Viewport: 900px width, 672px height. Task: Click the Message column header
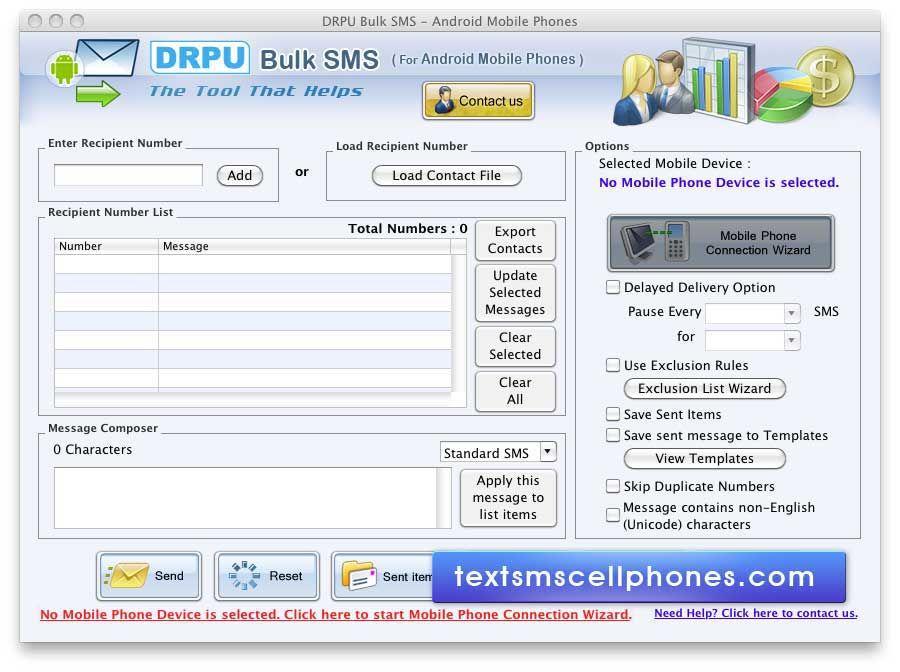pos(304,246)
